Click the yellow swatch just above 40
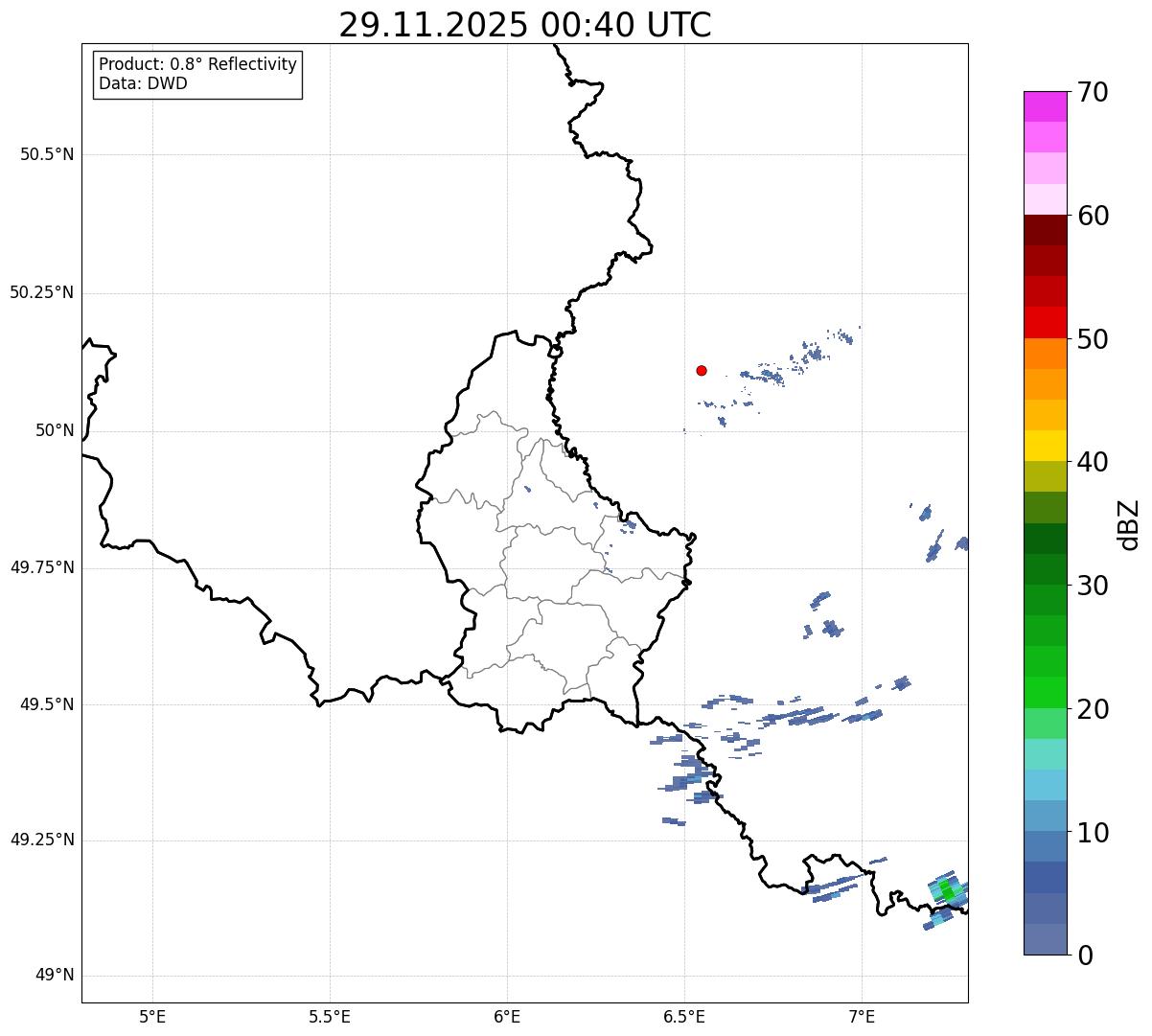This screenshot has height=1036, width=1152. (1046, 446)
